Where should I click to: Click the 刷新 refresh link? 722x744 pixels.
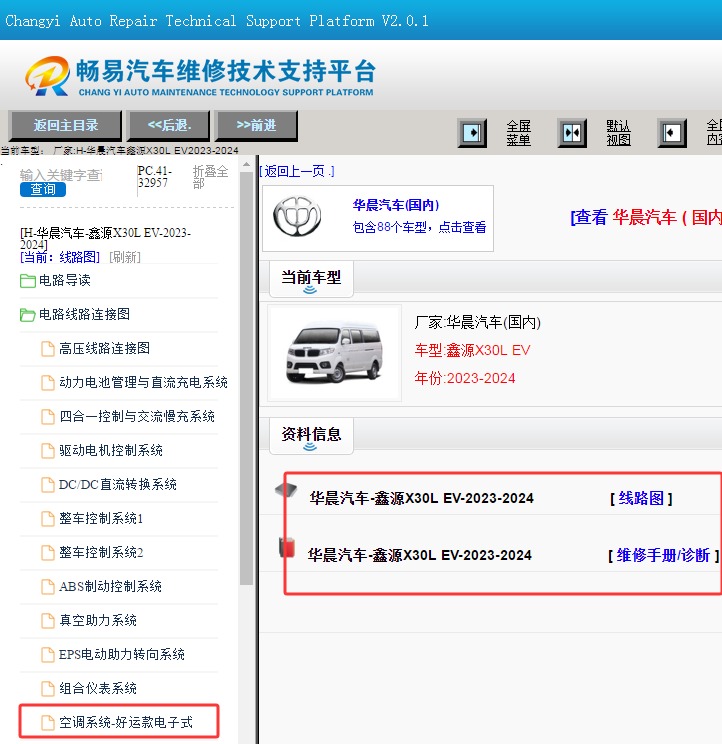pyautogui.click(x=125, y=257)
